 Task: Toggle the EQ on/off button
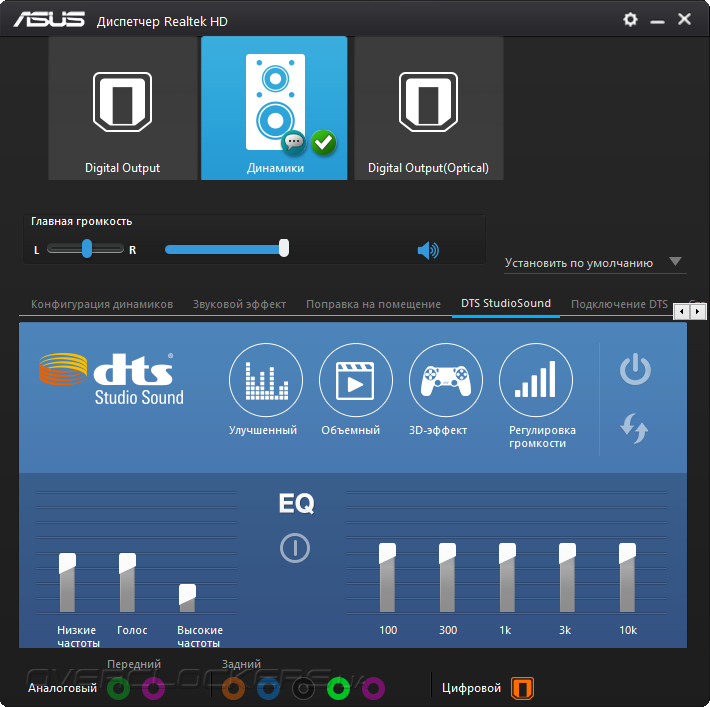pos(295,548)
